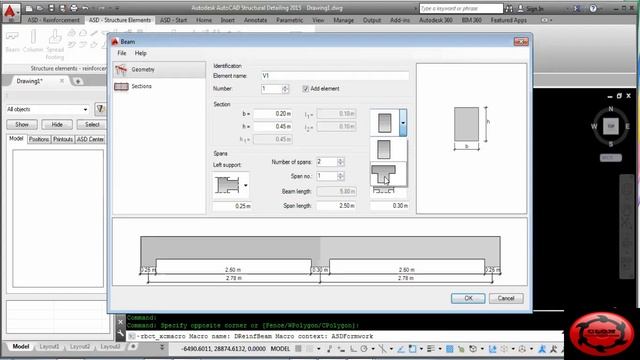Click the Show button in Object Inspector
Screen dimensions: 640x360
click(x=22, y=124)
